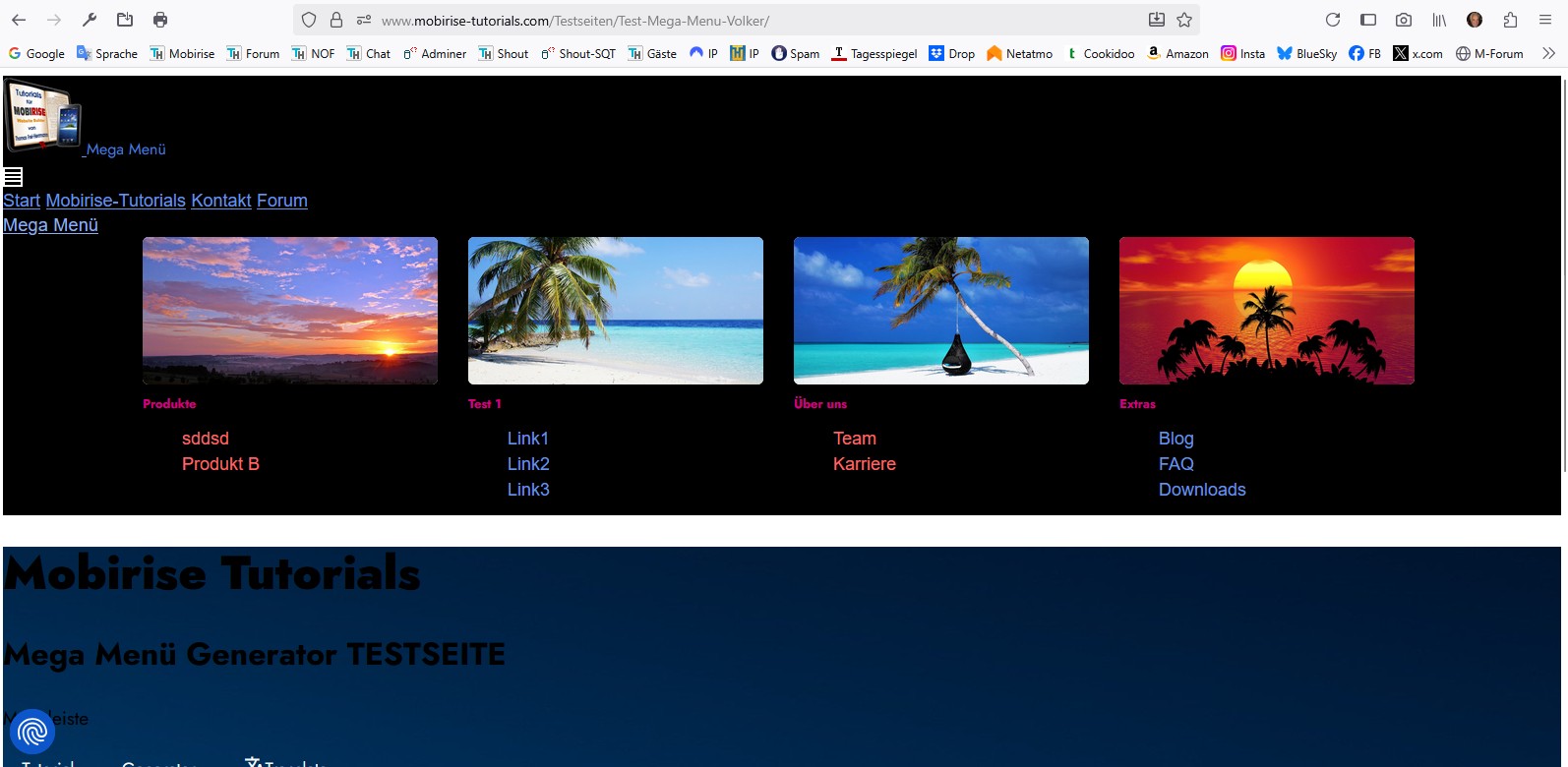Collapse the Mega Menü dropdown link
The height and width of the screenshot is (767, 1568).
pos(50,225)
